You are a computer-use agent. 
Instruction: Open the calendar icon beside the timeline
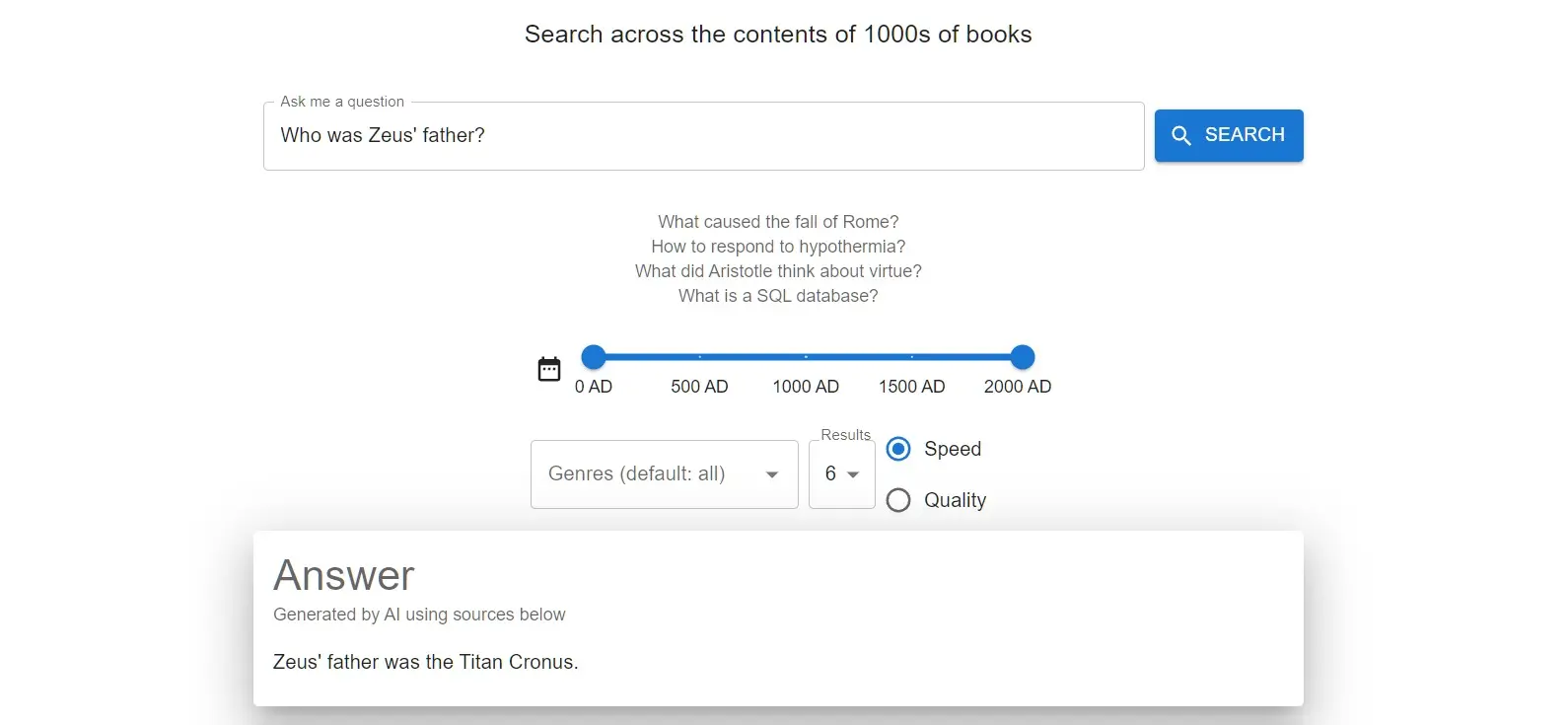click(549, 368)
